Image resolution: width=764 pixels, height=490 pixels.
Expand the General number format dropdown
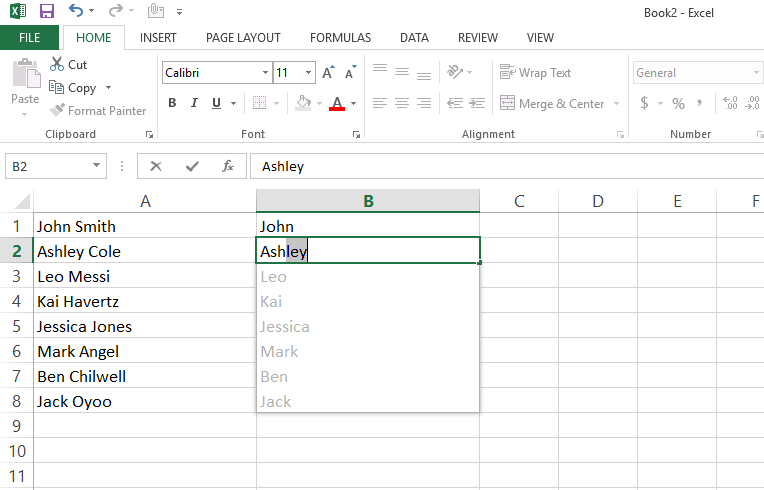(757, 73)
